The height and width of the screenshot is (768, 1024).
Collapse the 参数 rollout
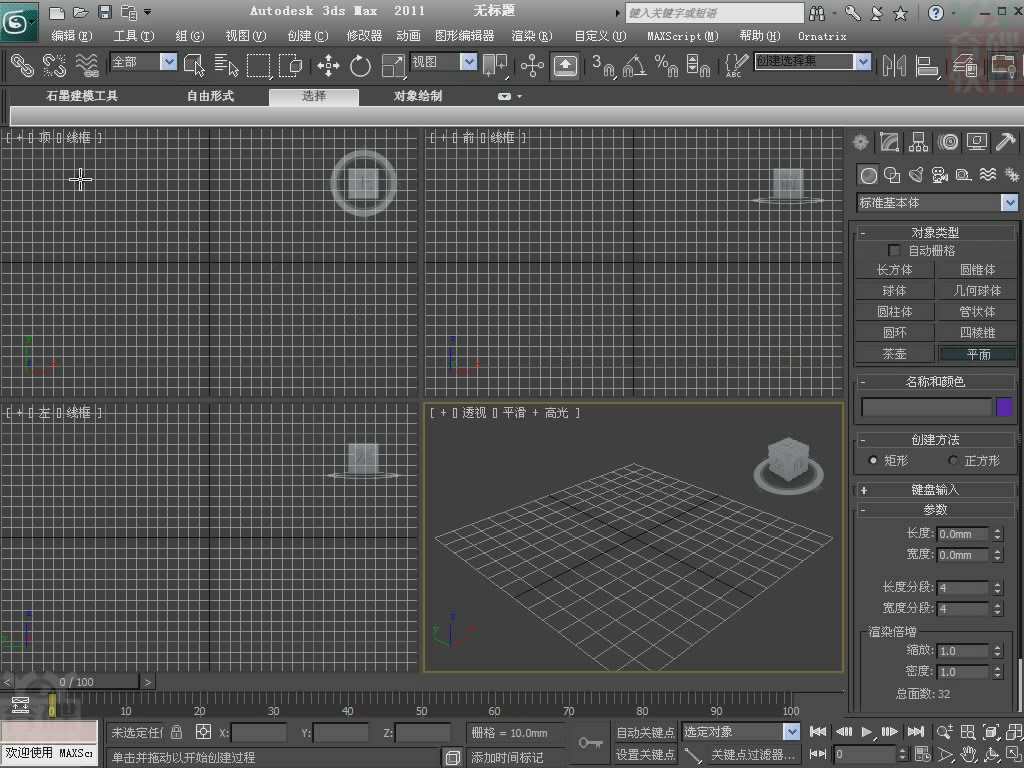935,510
